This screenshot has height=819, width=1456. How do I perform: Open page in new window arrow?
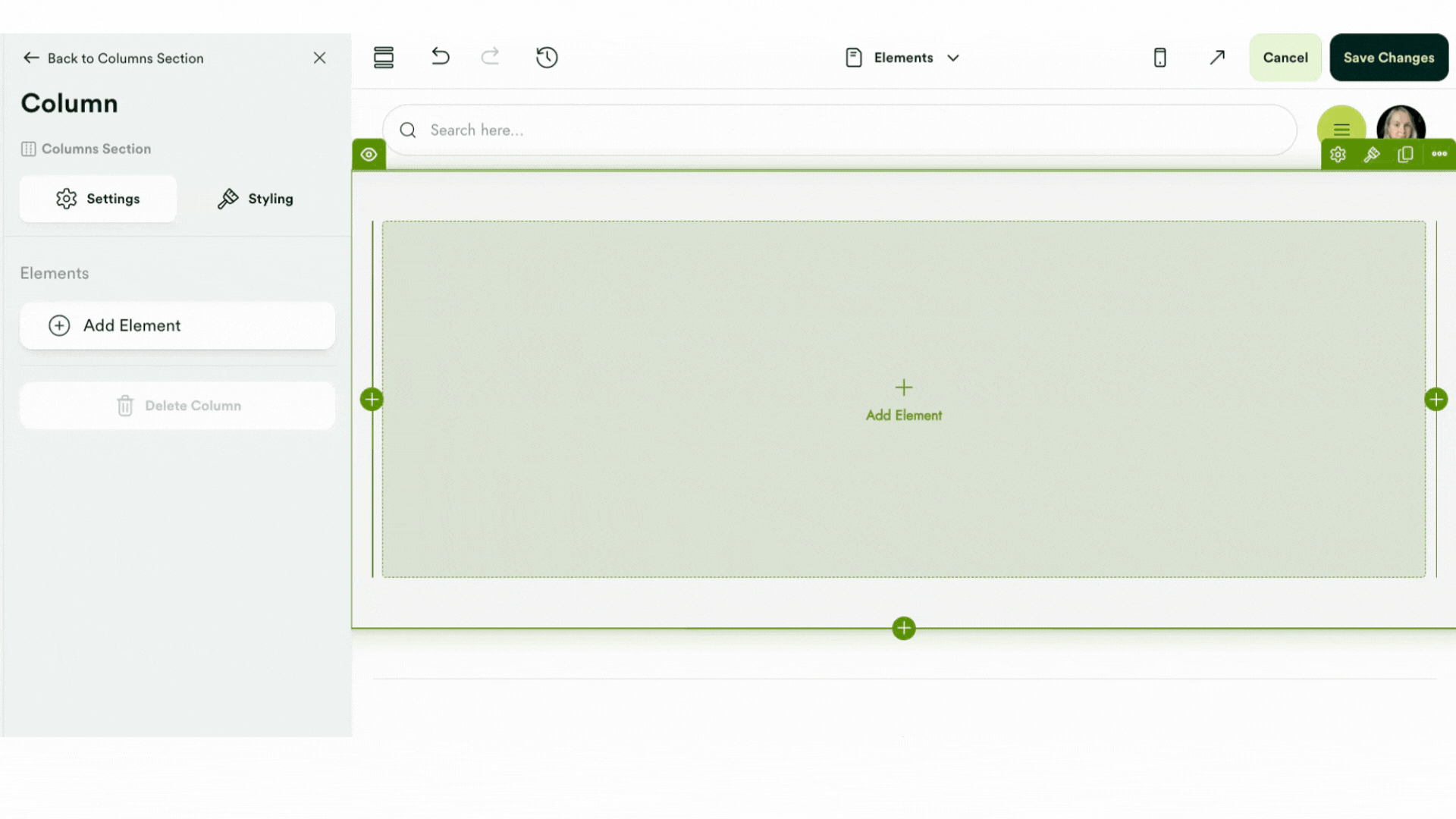1217,58
